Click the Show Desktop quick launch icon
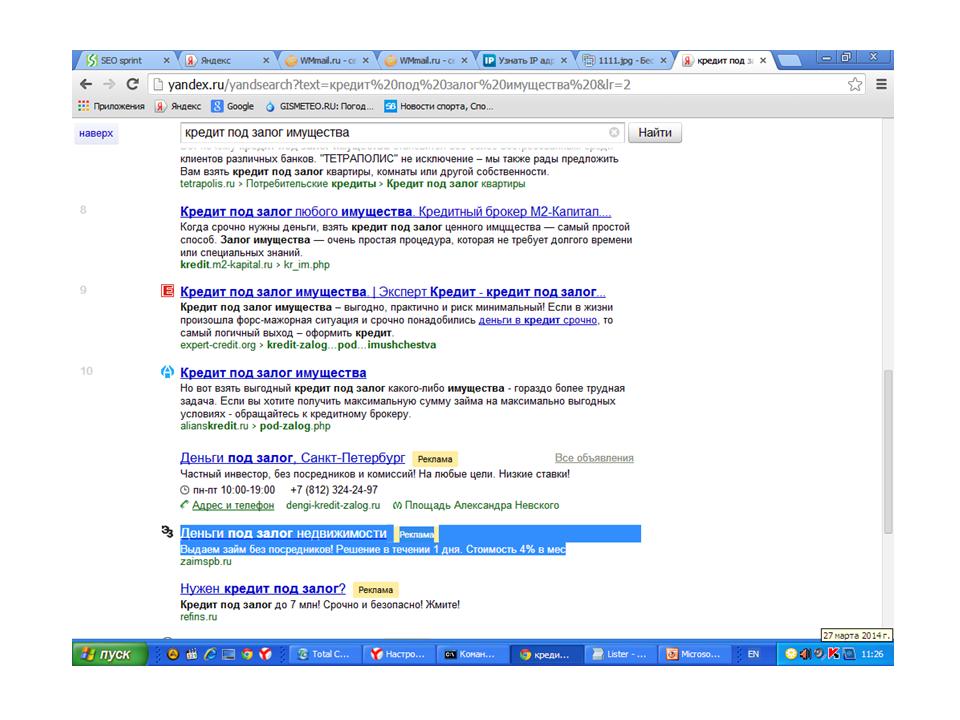This screenshot has height=720, width=960. (x=228, y=654)
